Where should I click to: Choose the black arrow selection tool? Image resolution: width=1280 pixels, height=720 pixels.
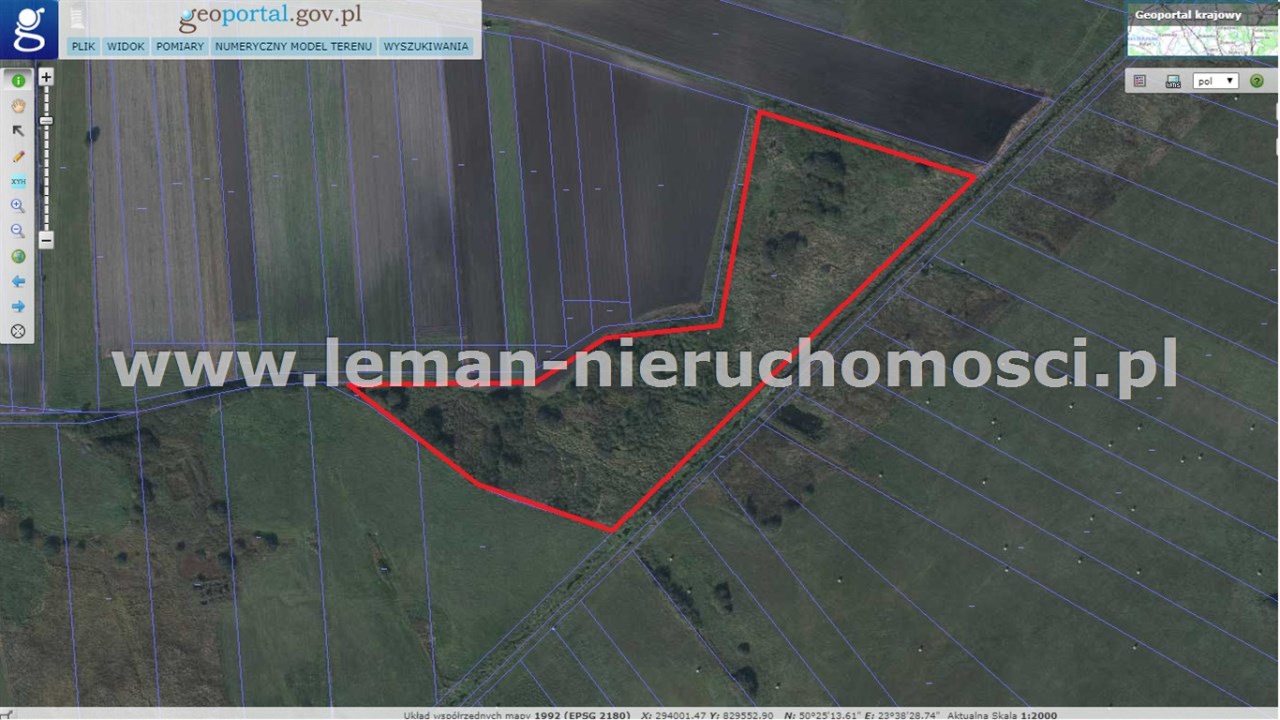point(18,131)
